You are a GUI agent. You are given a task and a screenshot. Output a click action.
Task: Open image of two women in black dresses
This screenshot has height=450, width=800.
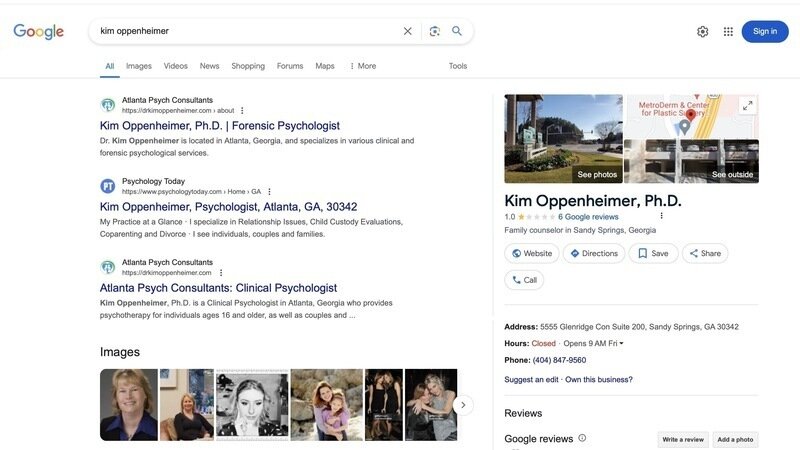(x=384, y=405)
